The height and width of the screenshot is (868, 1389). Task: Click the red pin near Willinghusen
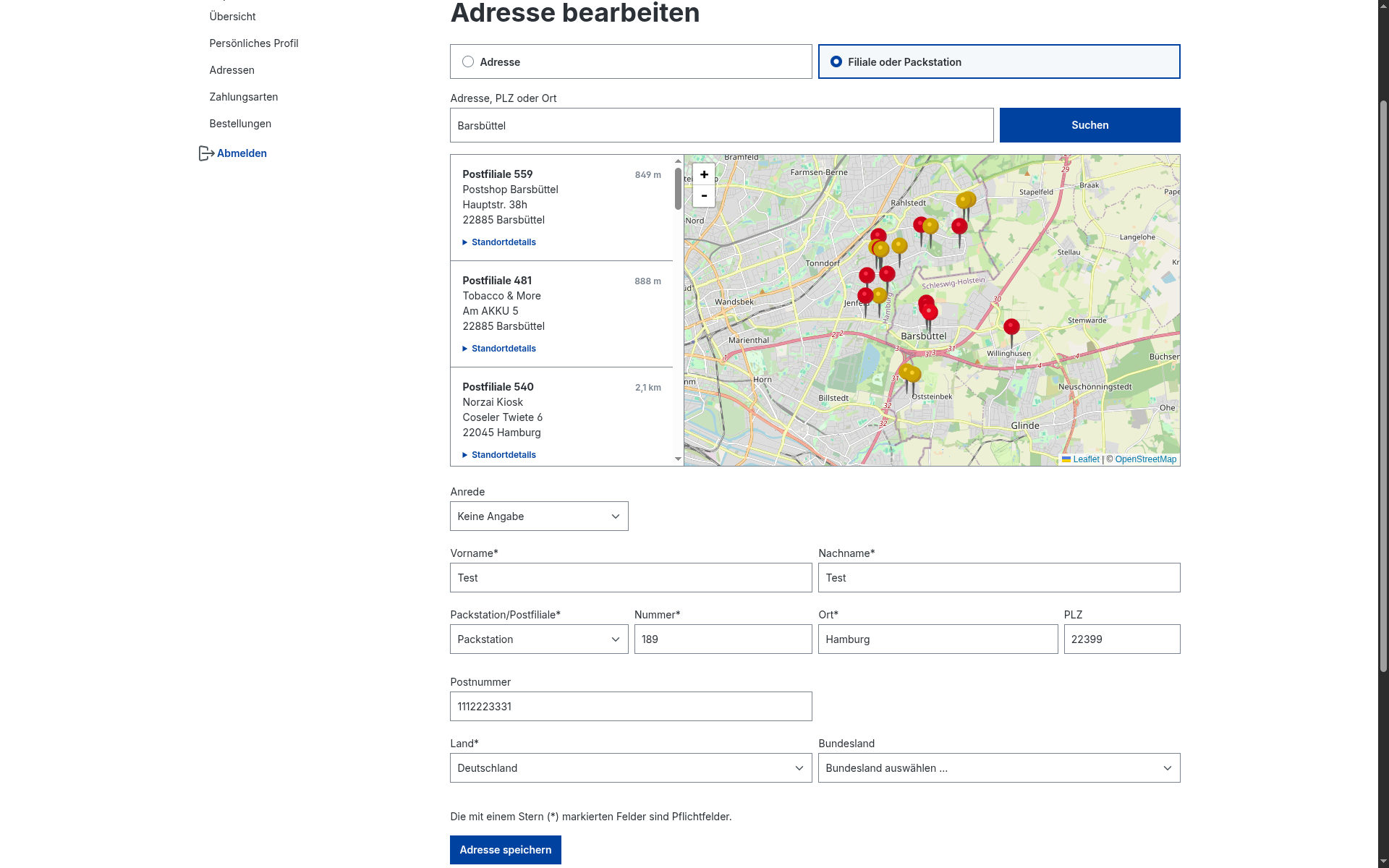coord(1011,327)
